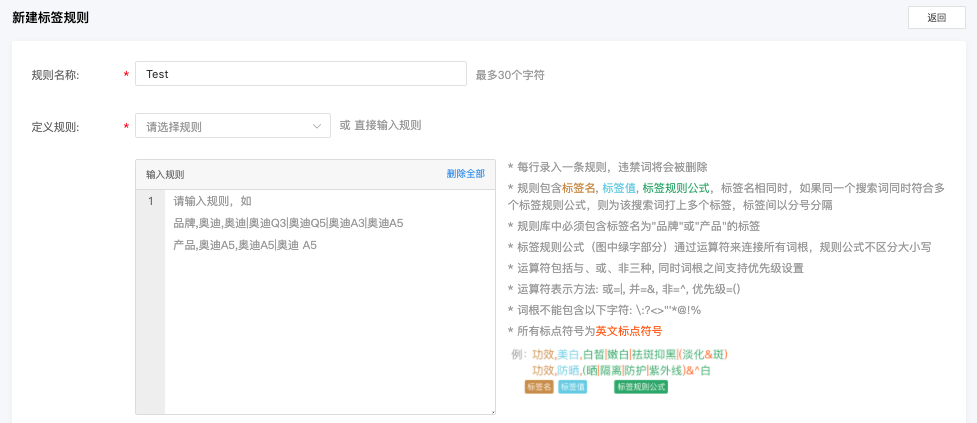Click the red 英文标点符号 highlighted text
The width and height of the screenshot is (977, 423).
(x=628, y=331)
